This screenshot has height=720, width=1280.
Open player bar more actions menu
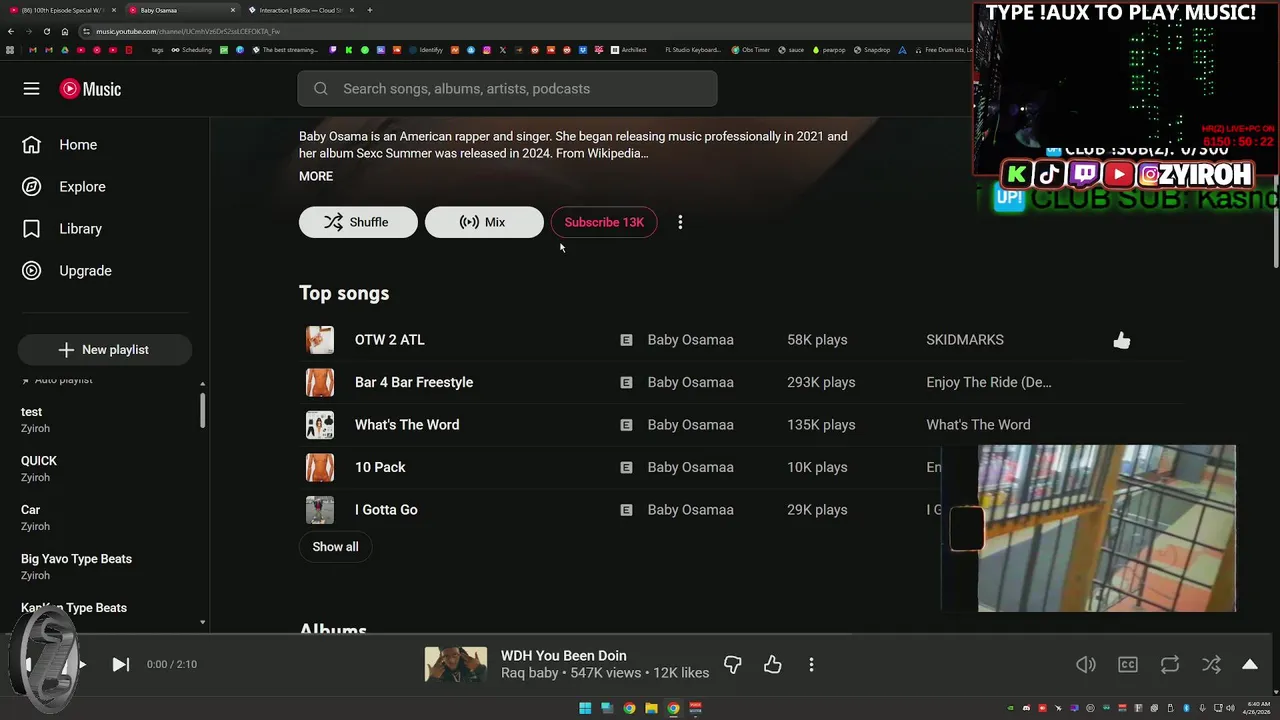pyautogui.click(x=811, y=664)
